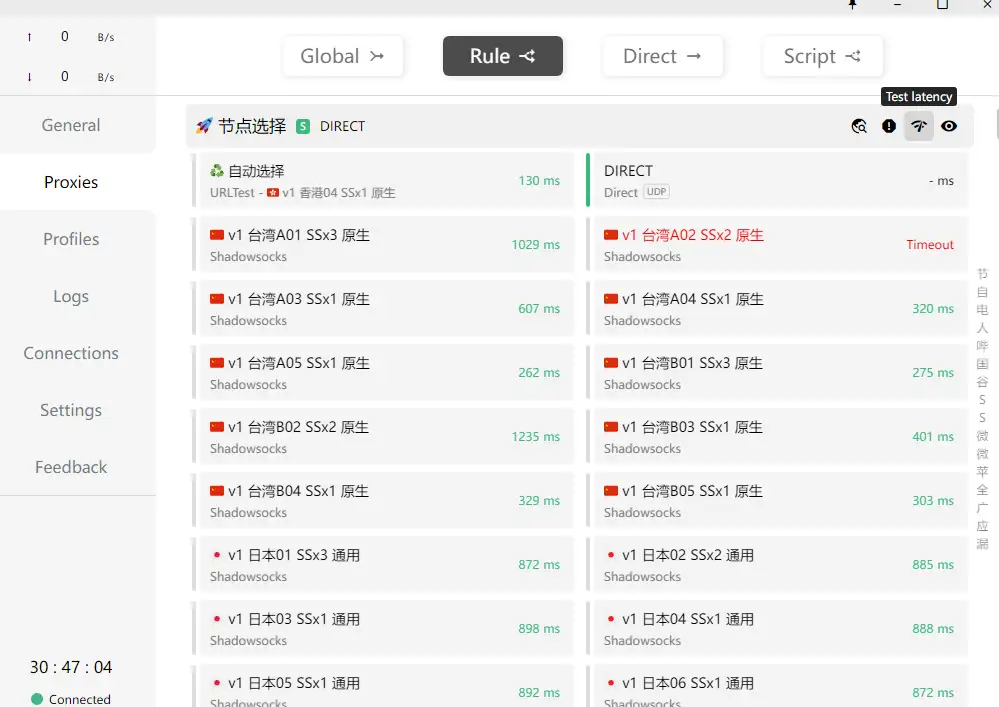Open the Profiles tab in sidebar
The image size is (999, 707).
[x=71, y=239]
